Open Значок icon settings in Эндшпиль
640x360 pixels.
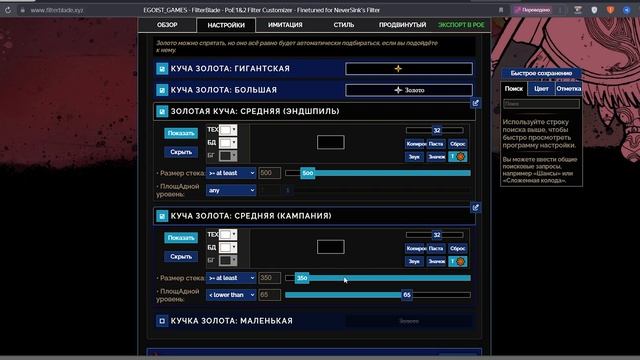click(436, 156)
